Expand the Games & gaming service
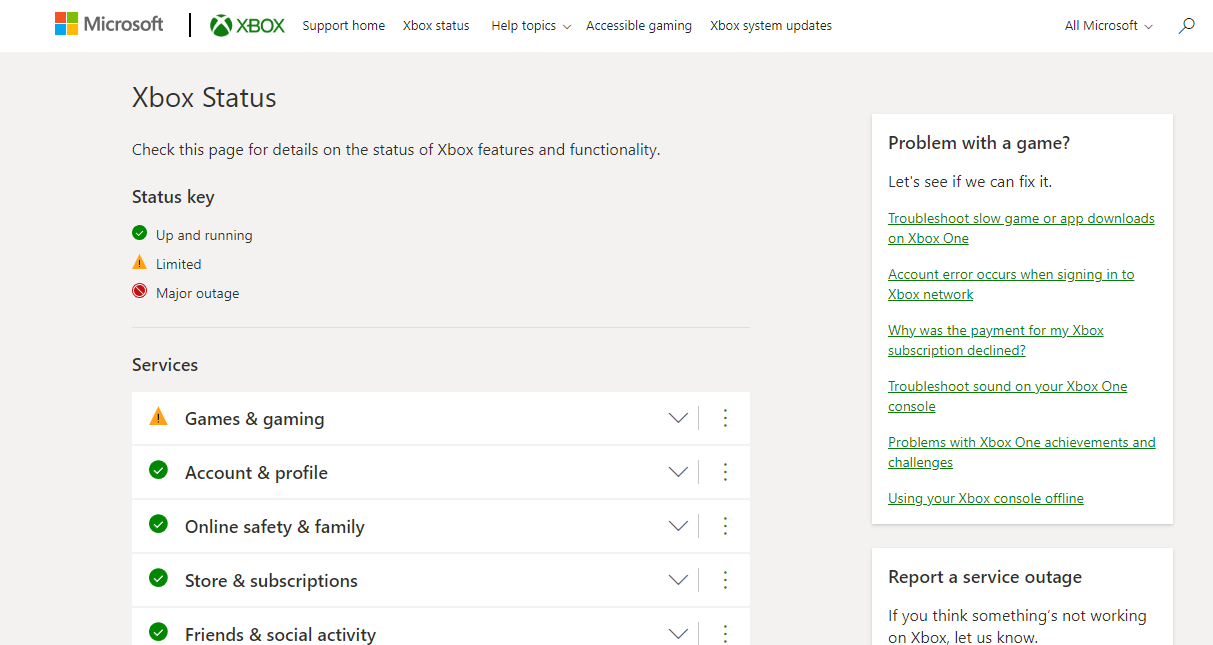 click(678, 419)
